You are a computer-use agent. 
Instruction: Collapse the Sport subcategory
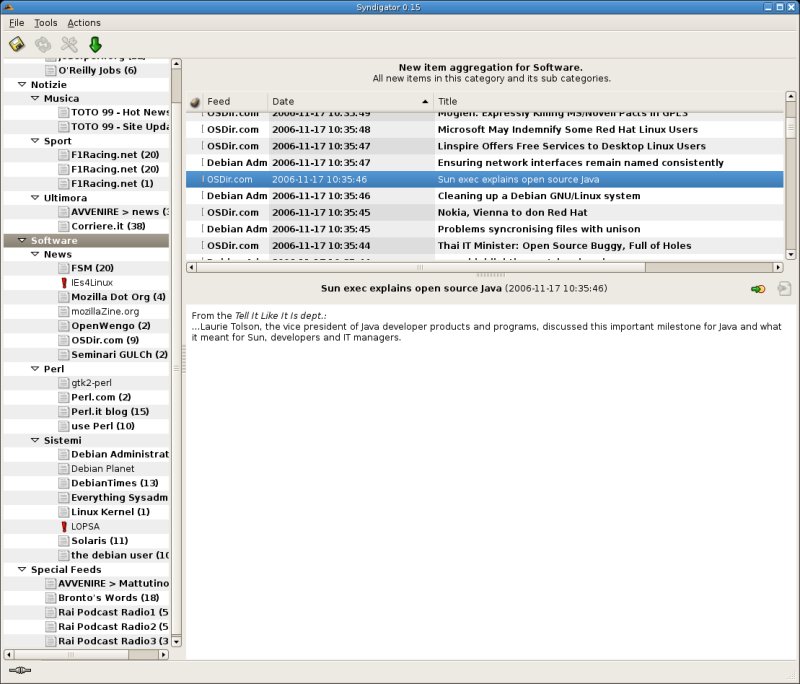[35, 141]
